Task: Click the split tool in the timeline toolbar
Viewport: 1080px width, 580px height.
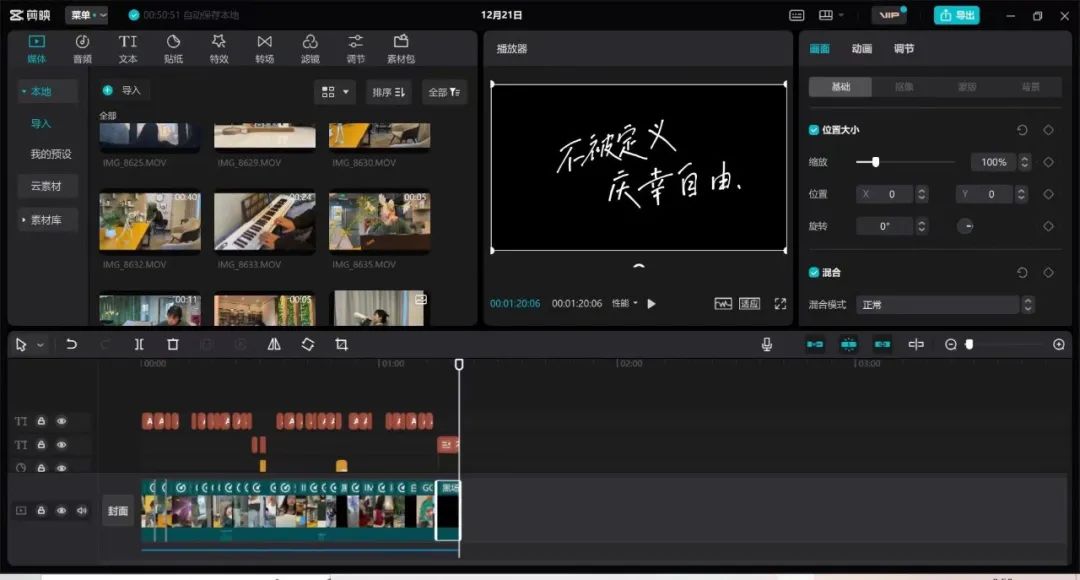Action: coord(139,344)
